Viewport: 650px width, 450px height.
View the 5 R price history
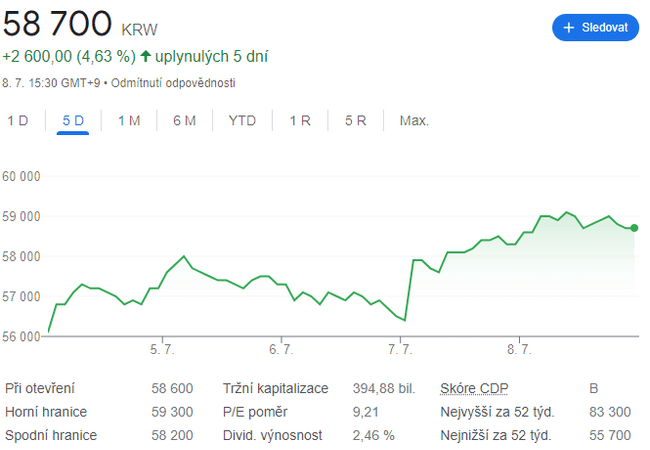[x=356, y=121]
